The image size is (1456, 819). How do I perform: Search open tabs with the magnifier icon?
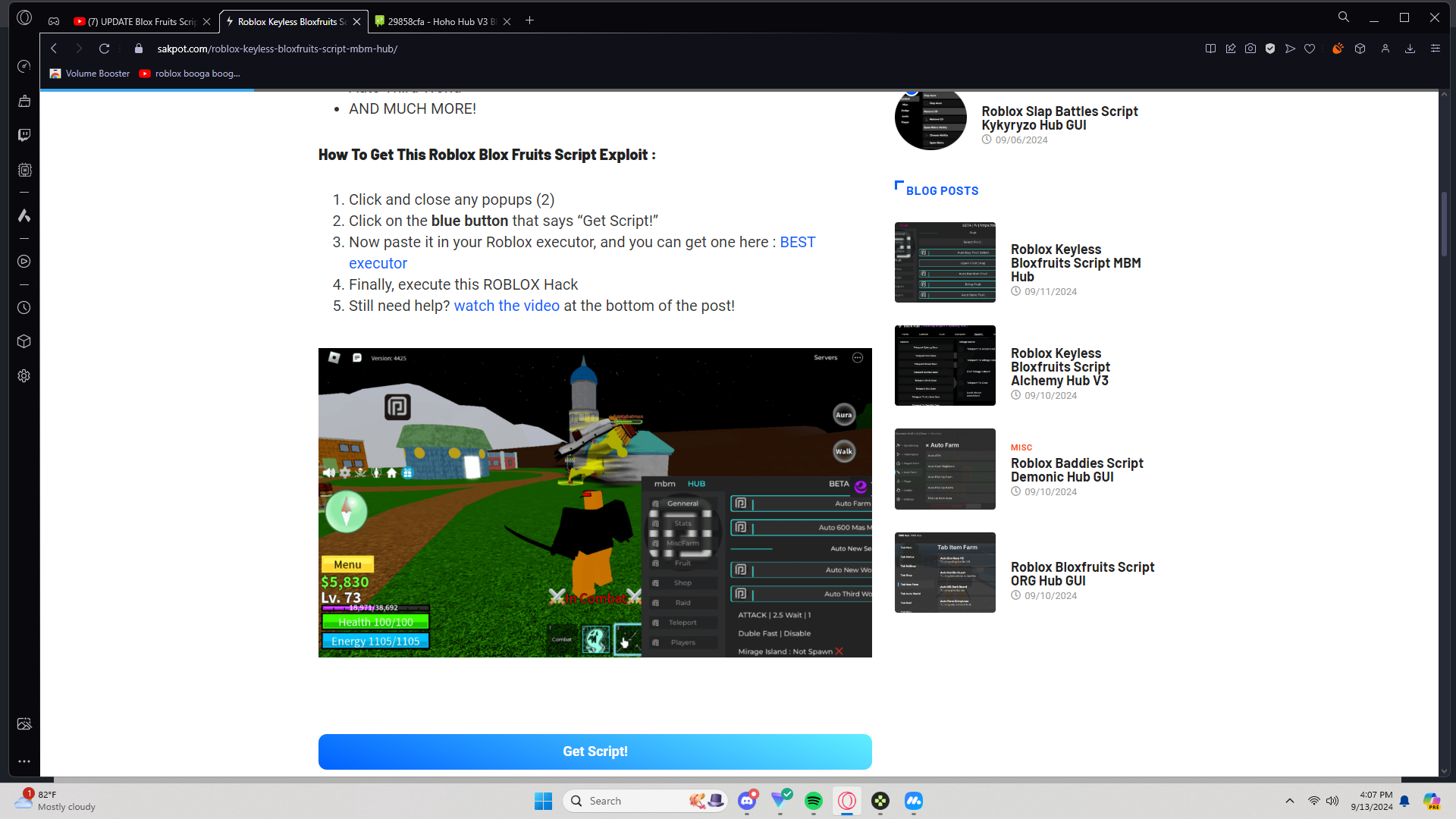tap(1344, 17)
